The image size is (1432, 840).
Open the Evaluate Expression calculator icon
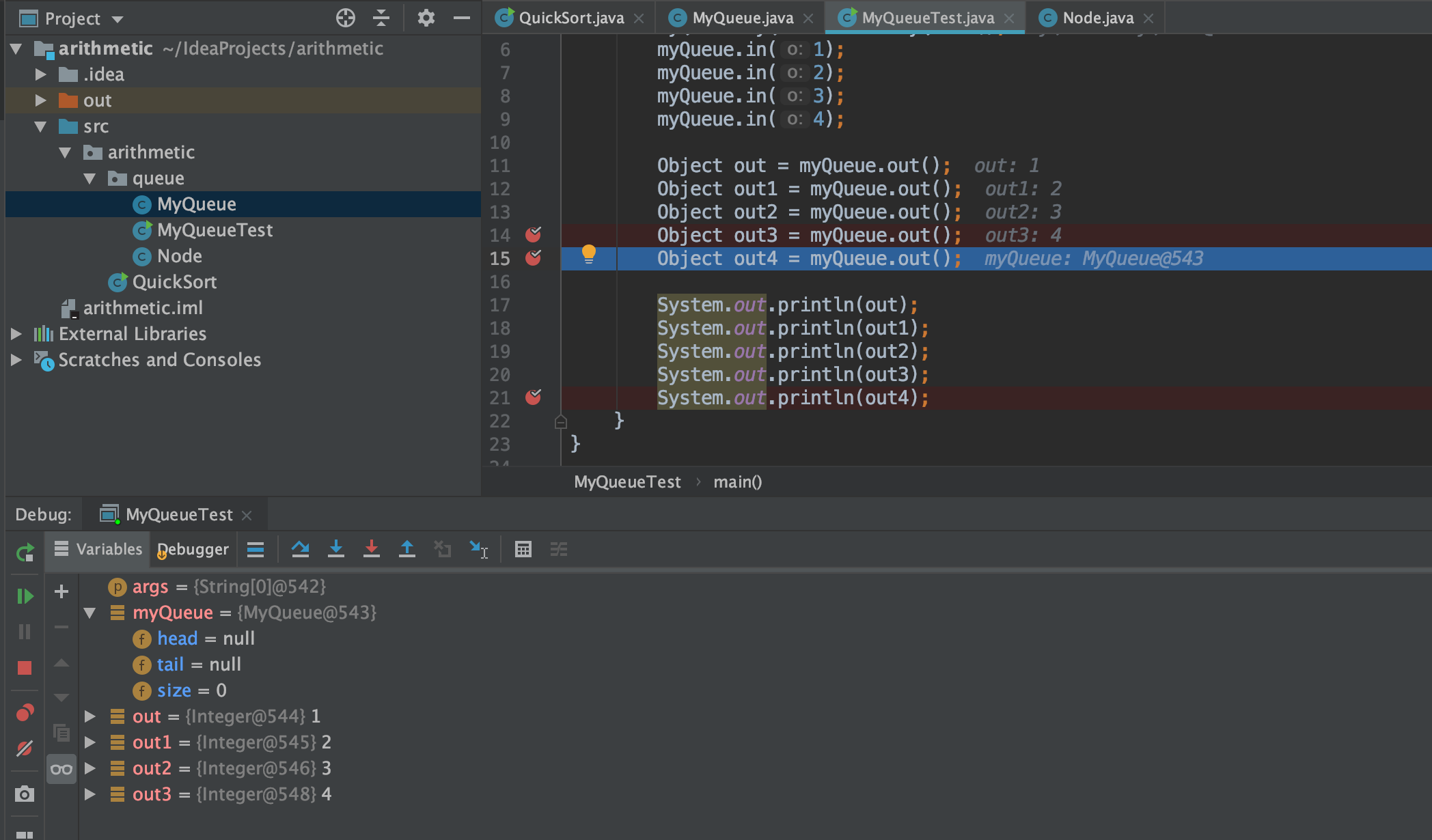[x=523, y=549]
